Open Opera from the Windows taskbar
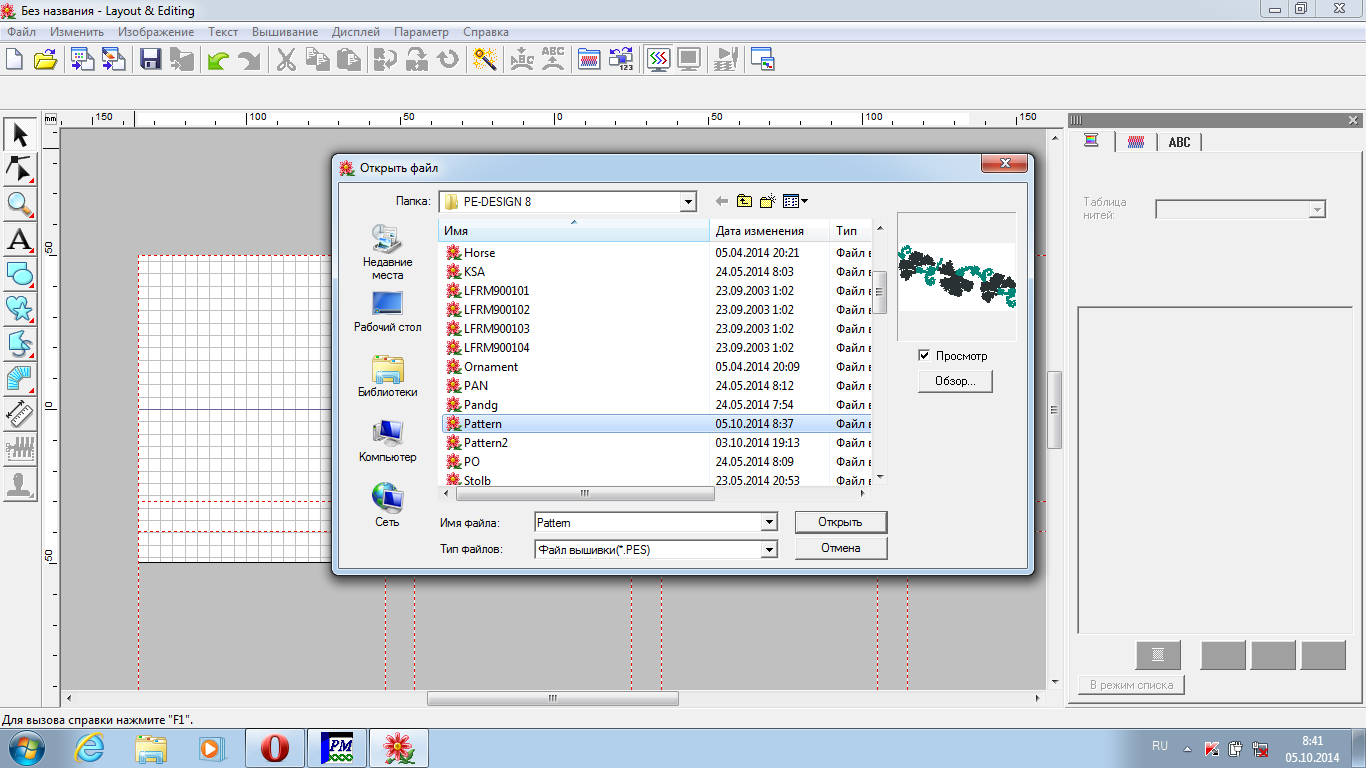Viewport: 1366px width, 768px height. (274, 748)
